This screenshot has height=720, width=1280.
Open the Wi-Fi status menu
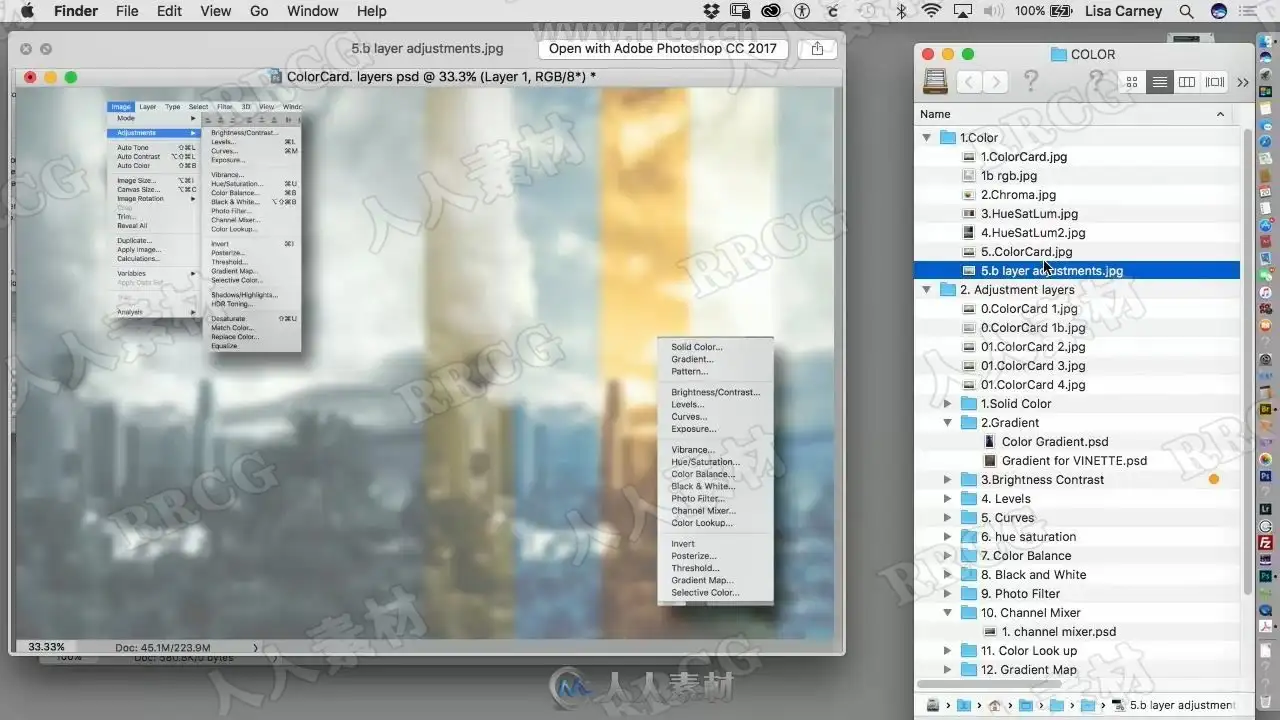point(932,11)
